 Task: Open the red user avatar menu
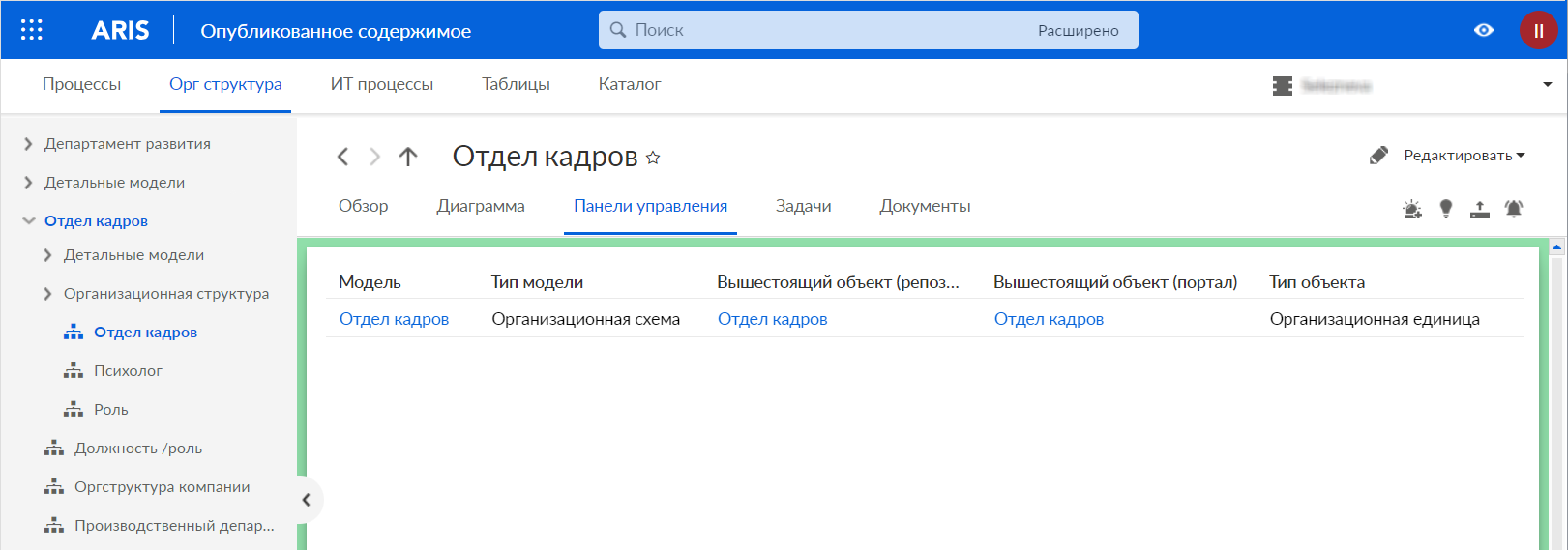coord(1538,30)
